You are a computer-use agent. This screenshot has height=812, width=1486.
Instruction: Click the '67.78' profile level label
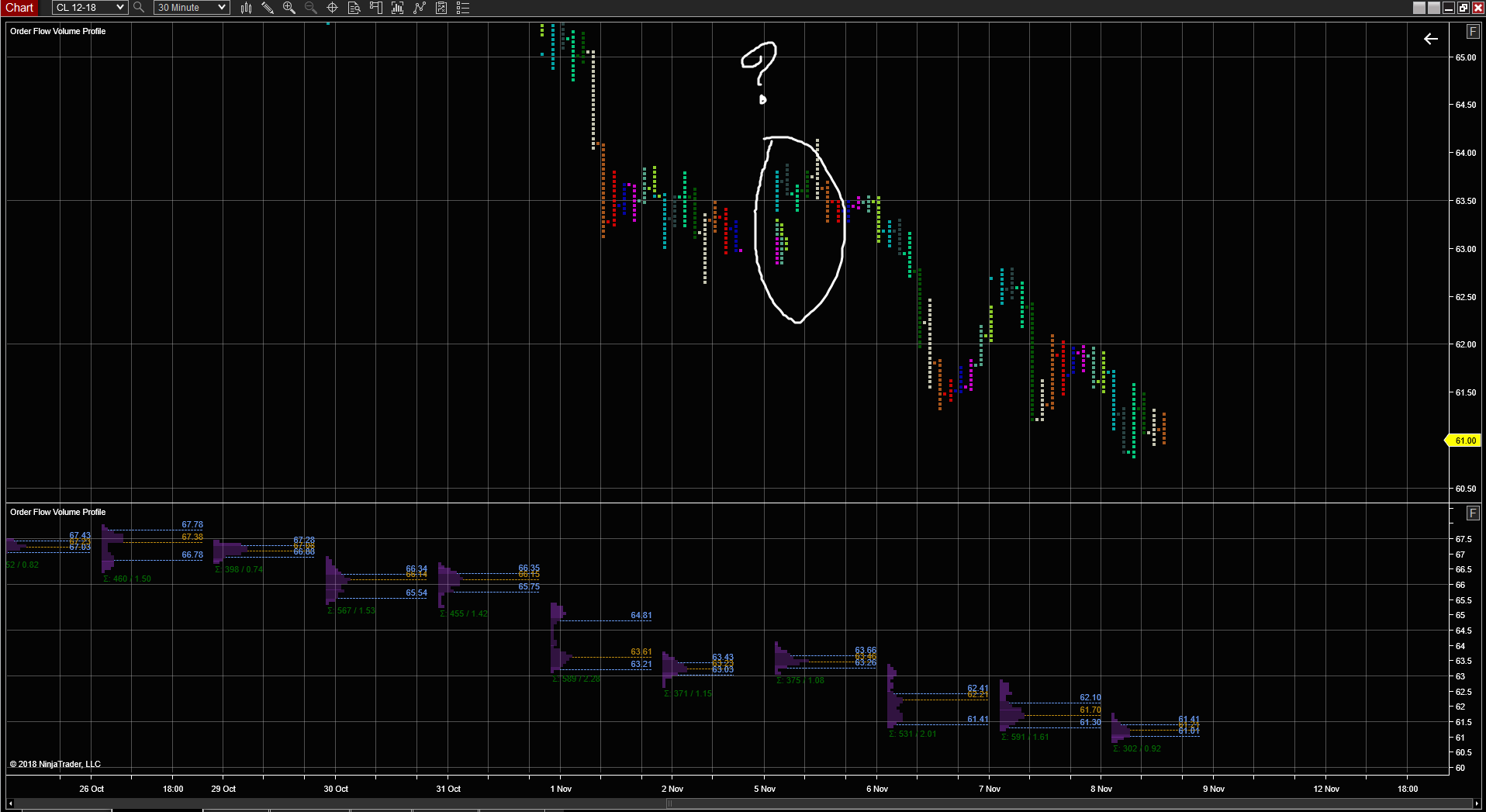192,524
